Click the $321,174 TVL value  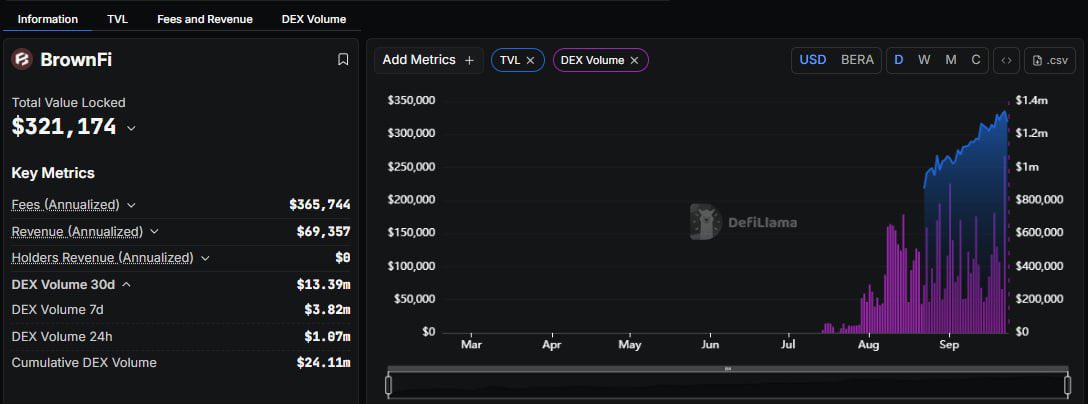point(64,126)
